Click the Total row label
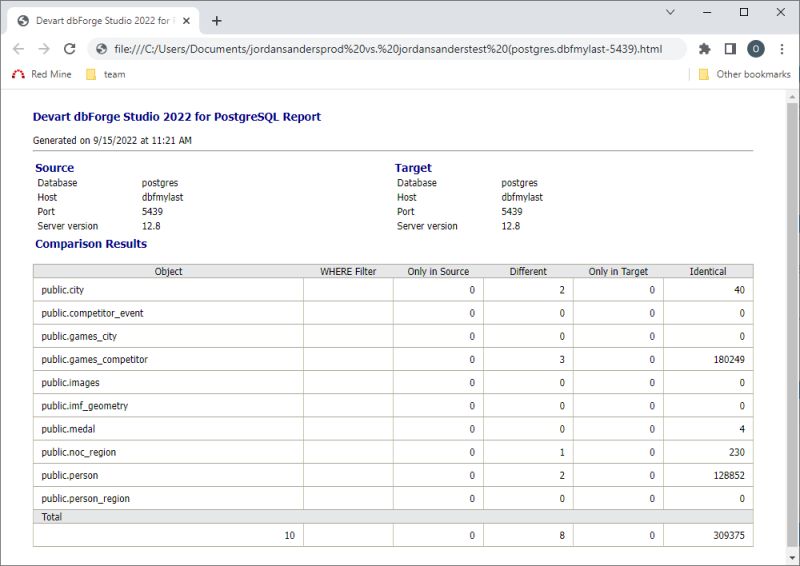Image resolution: width=800 pixels, height=566 pixels. click(x=52, y=517)
